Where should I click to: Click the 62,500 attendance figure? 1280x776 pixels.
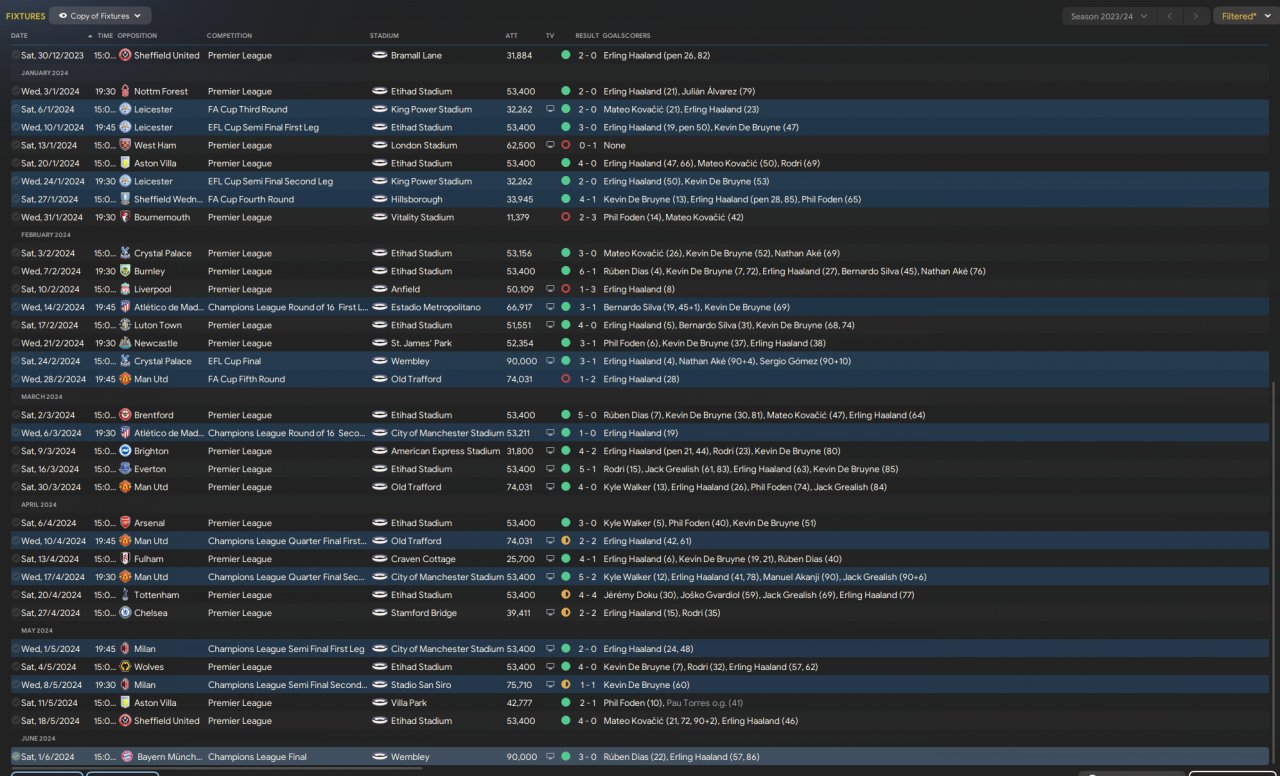520,145
